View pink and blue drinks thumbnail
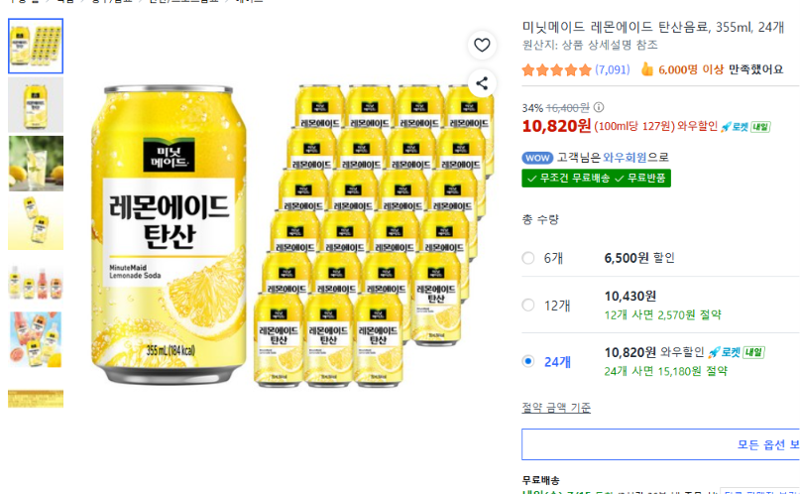The image size is (800, 494). (36, 339)
